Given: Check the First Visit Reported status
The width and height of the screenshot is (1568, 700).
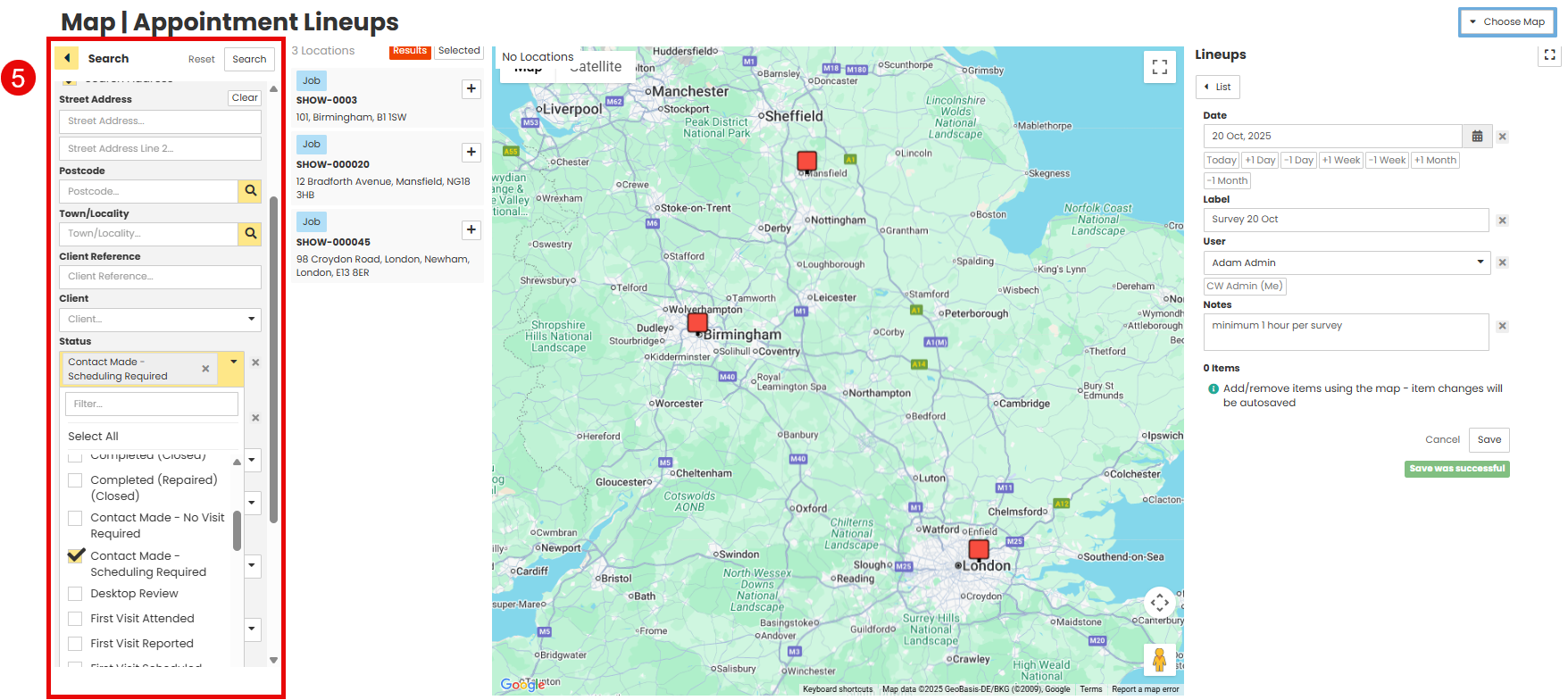Looking at the screenshot, I should tap(76, 644).
